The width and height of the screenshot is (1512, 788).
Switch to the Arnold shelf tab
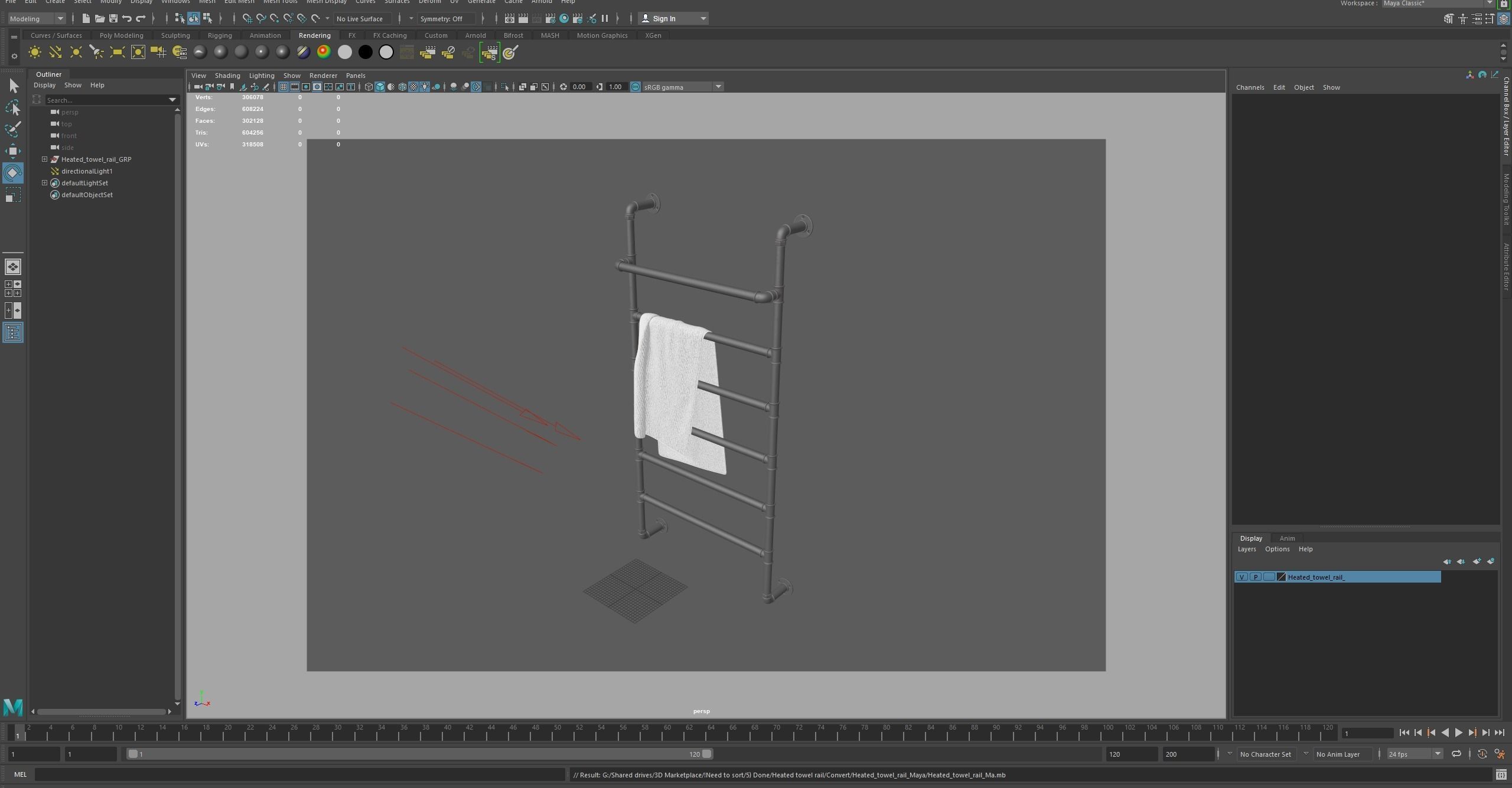pyautogui.click(x=475, y=35)
